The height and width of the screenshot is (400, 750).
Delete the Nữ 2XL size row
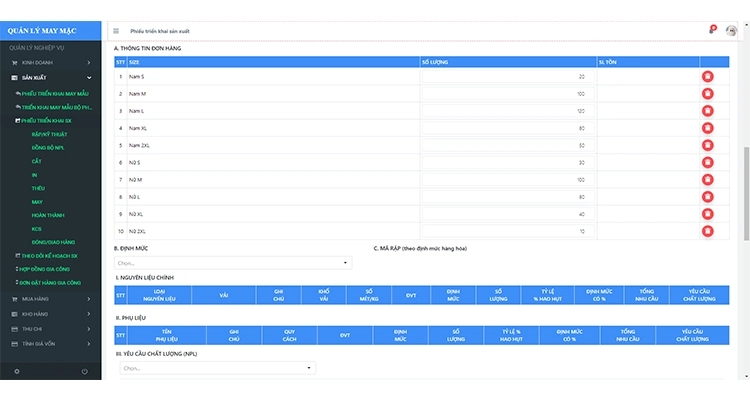click(707, 231)
